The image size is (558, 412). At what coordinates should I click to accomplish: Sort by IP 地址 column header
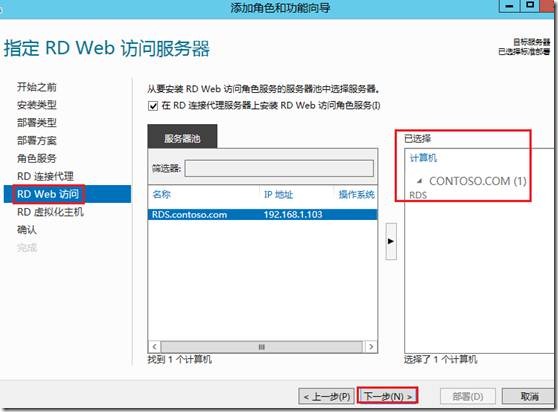pos(278,195)
